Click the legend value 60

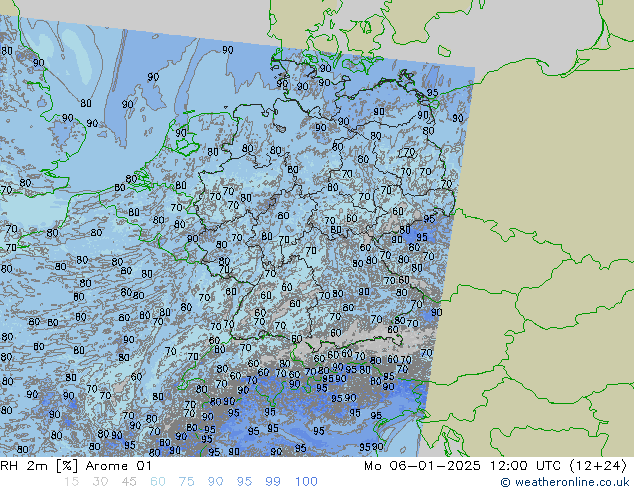click(x=158, y=482)
